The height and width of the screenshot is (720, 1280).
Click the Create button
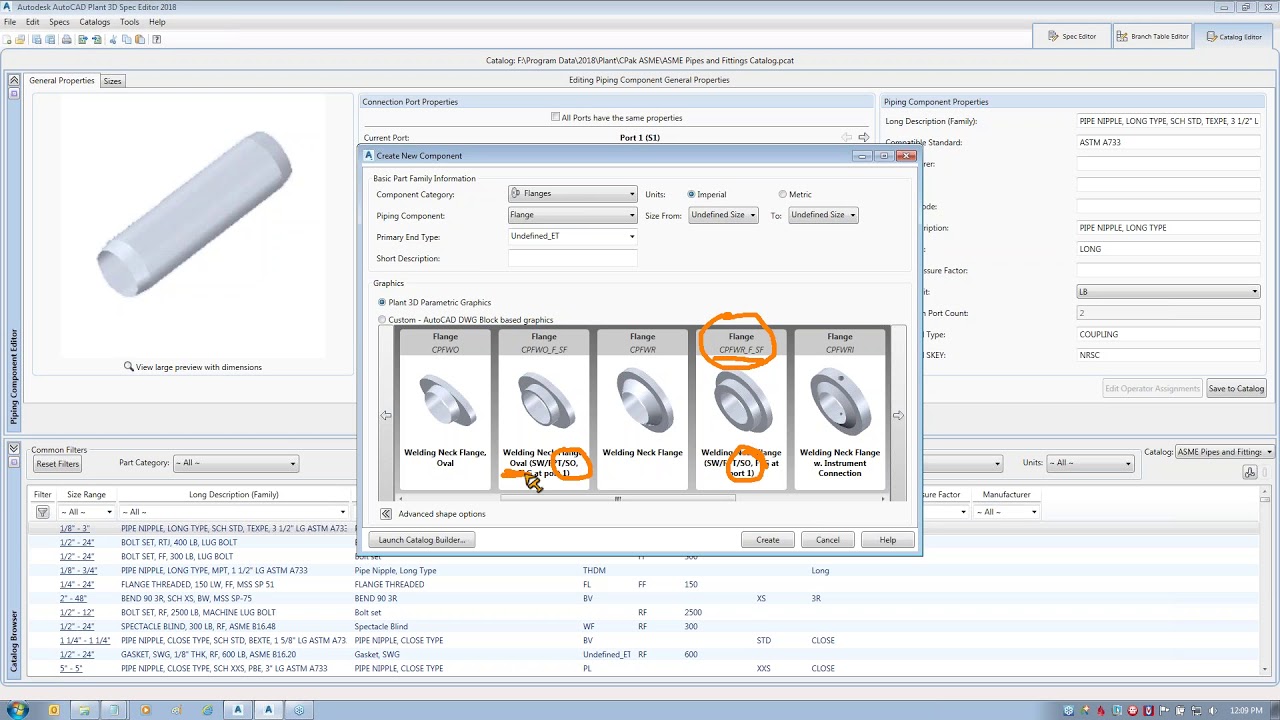pyautogui.click(x=768, y=540)
